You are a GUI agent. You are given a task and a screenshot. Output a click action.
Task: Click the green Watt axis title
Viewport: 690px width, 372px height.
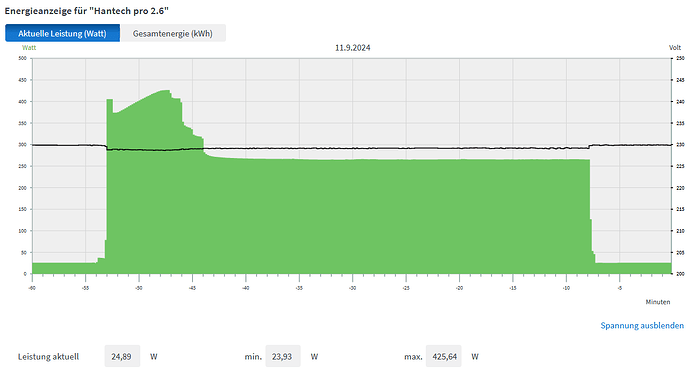[29, 48]
